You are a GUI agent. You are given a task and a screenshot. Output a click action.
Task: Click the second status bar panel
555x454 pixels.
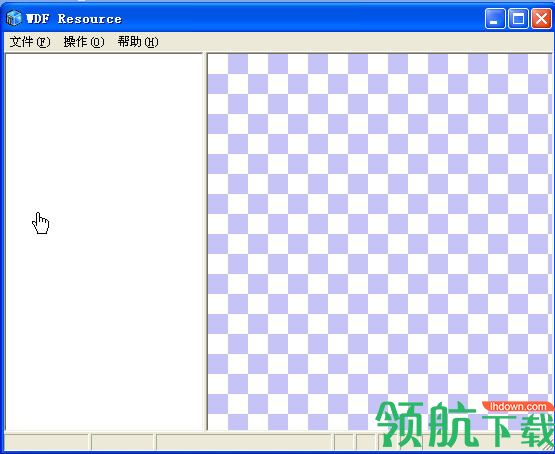pyautogui.click(x=122, y=442)
